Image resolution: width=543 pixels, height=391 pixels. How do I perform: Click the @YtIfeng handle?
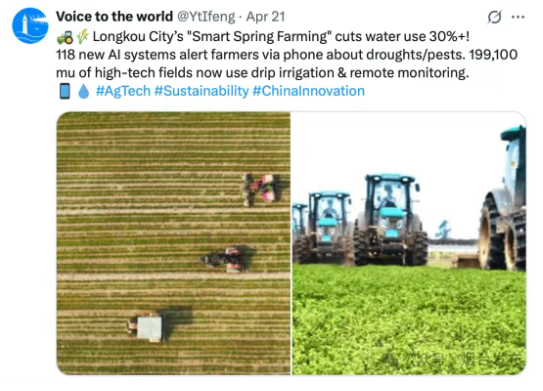click(206, 17)
